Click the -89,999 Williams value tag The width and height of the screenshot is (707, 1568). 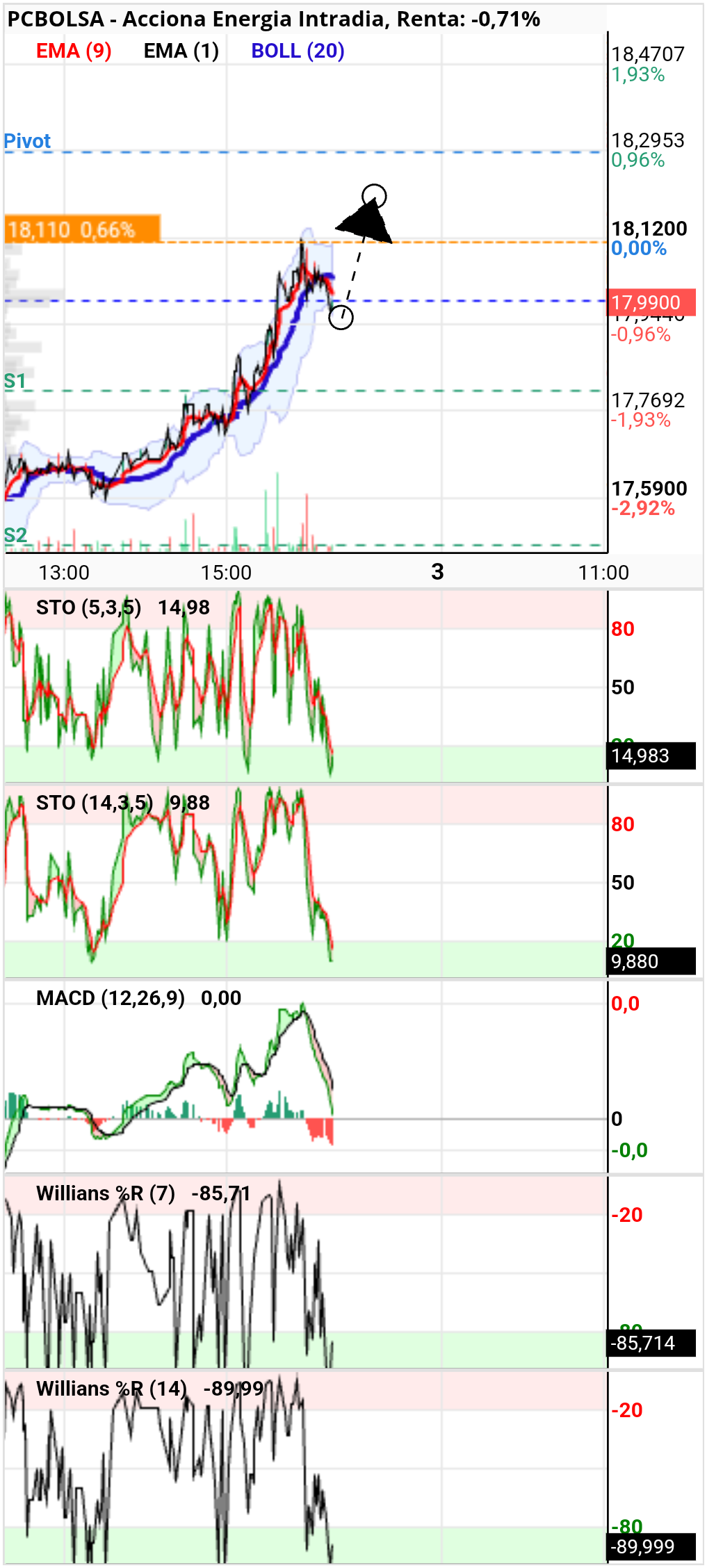(651, 1546)
